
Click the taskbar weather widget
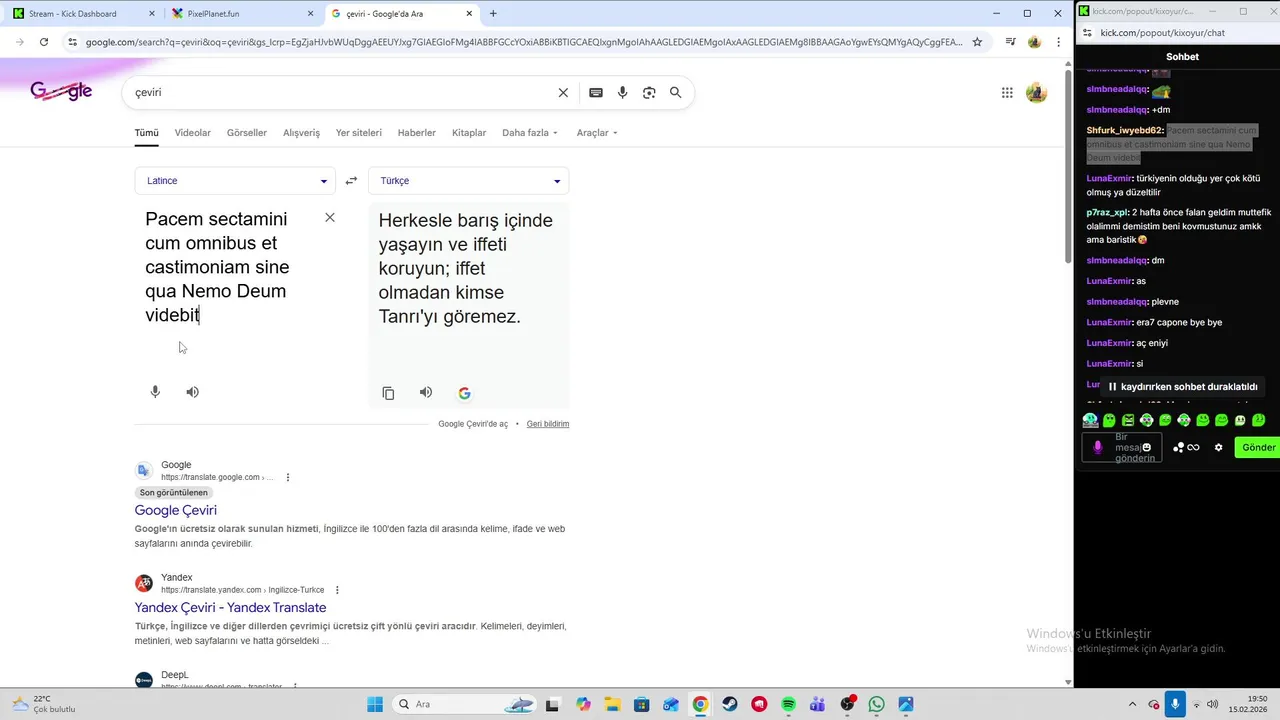click(45, 704)
